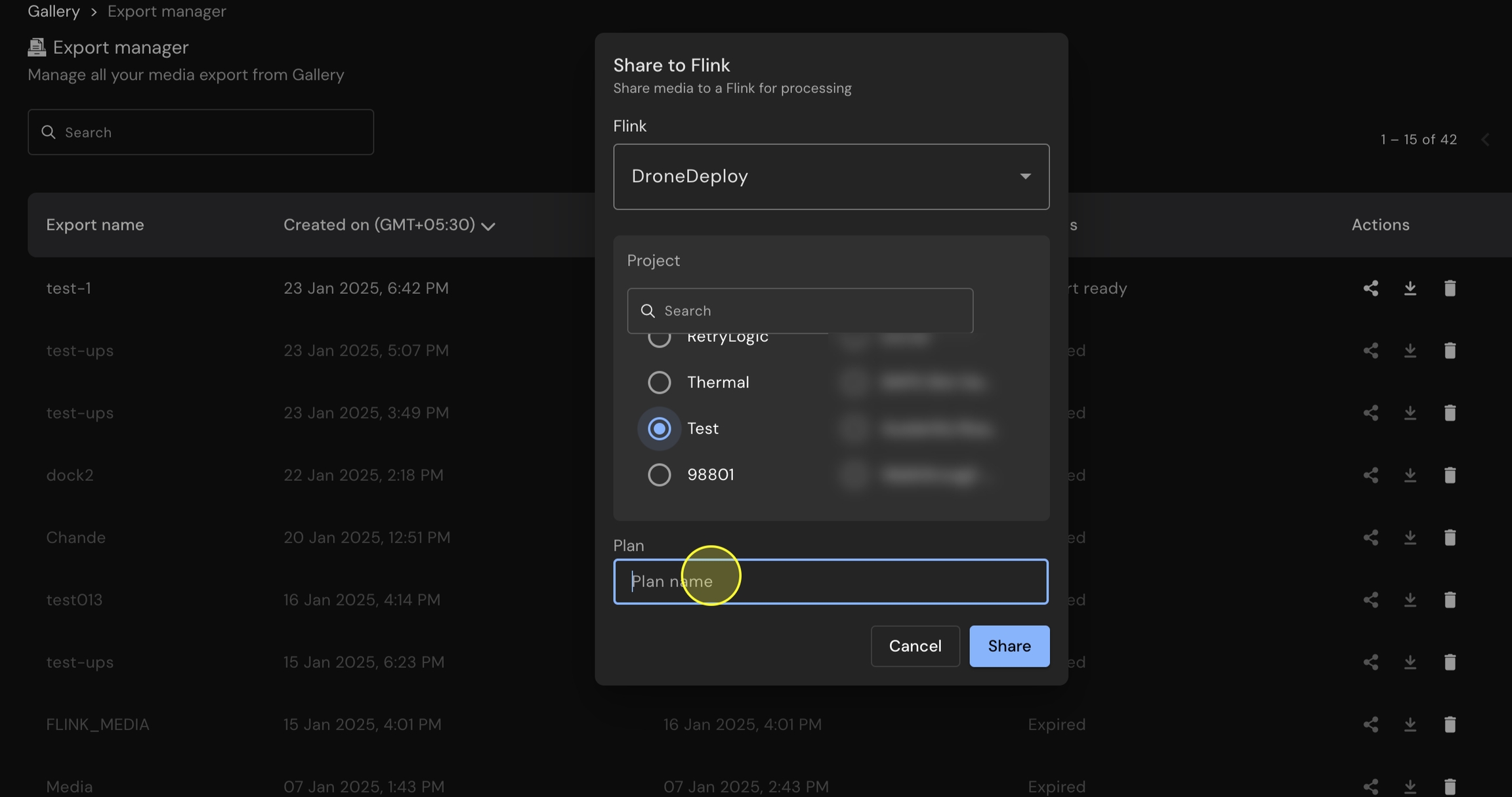This screenshot has height=797, width=1512.
Task: Click the share icon for test-1 export
Action: (x=1370, y=288)
